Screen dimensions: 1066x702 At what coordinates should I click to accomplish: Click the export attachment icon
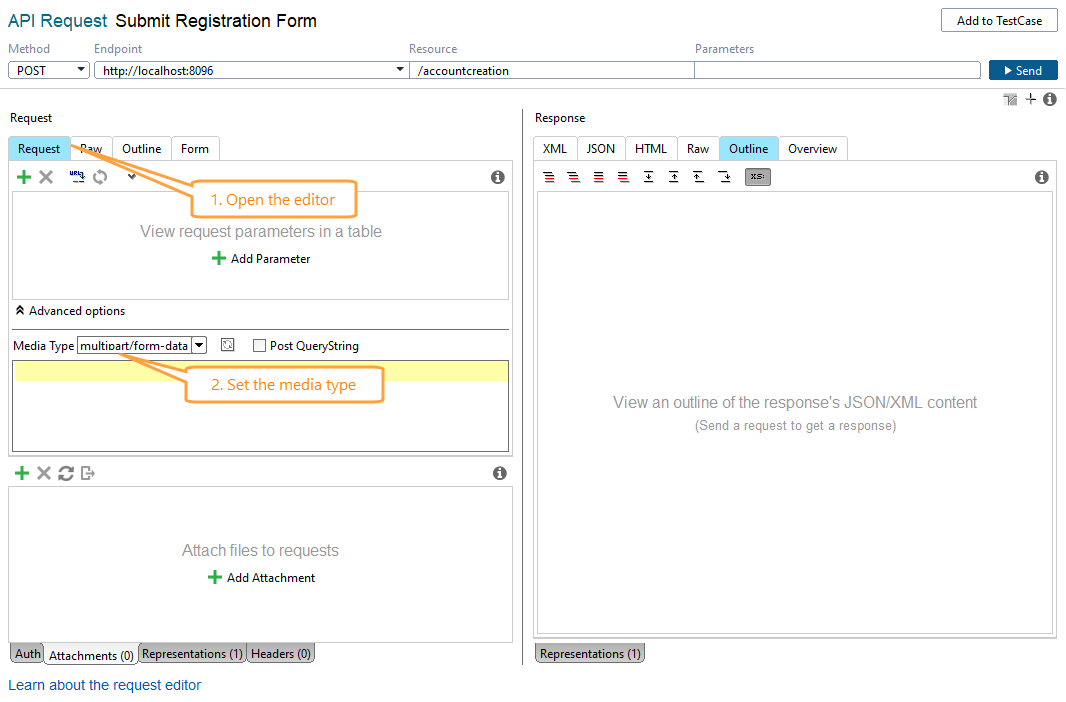pyautogui.click(x=86, y=473)
